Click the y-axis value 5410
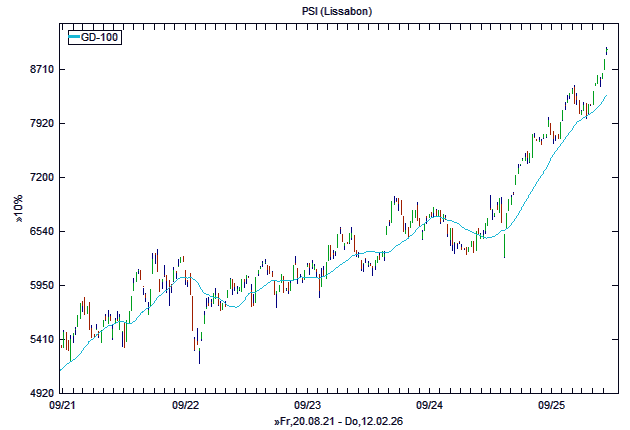The image size is (630, 430). pos(42,340)
